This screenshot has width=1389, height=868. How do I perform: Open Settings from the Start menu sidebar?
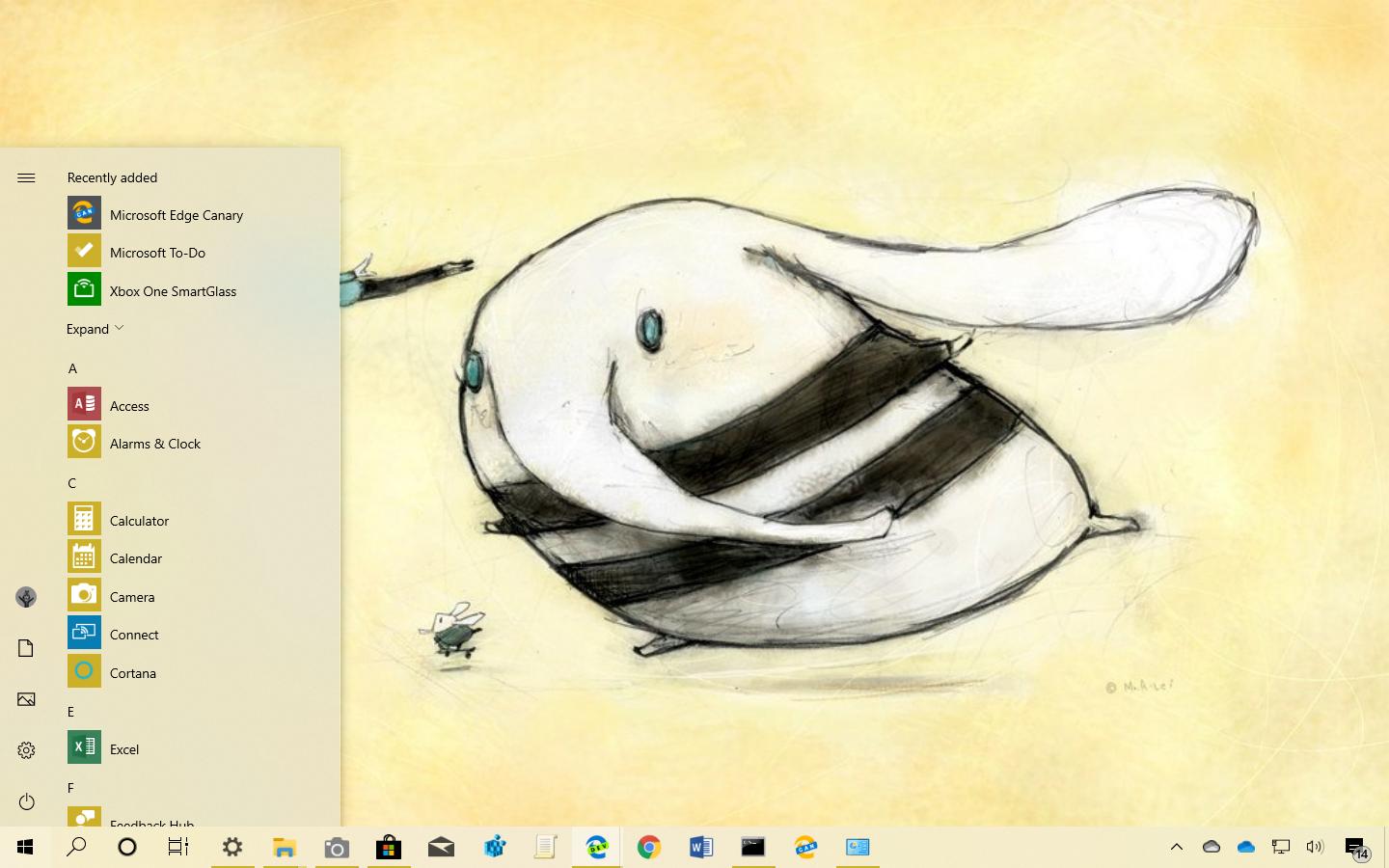click(26, 749)
